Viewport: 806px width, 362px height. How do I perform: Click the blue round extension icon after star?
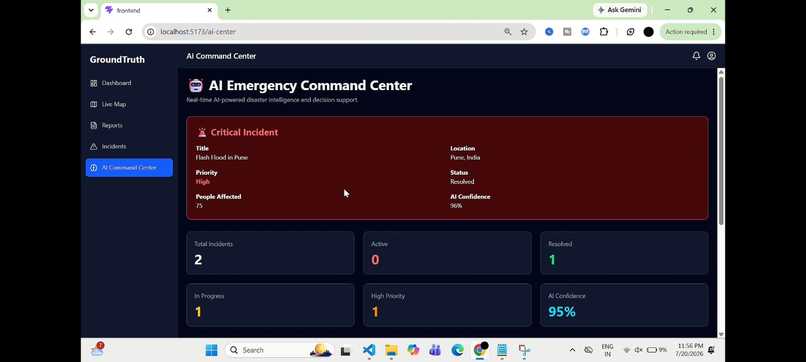click(549, 32)
